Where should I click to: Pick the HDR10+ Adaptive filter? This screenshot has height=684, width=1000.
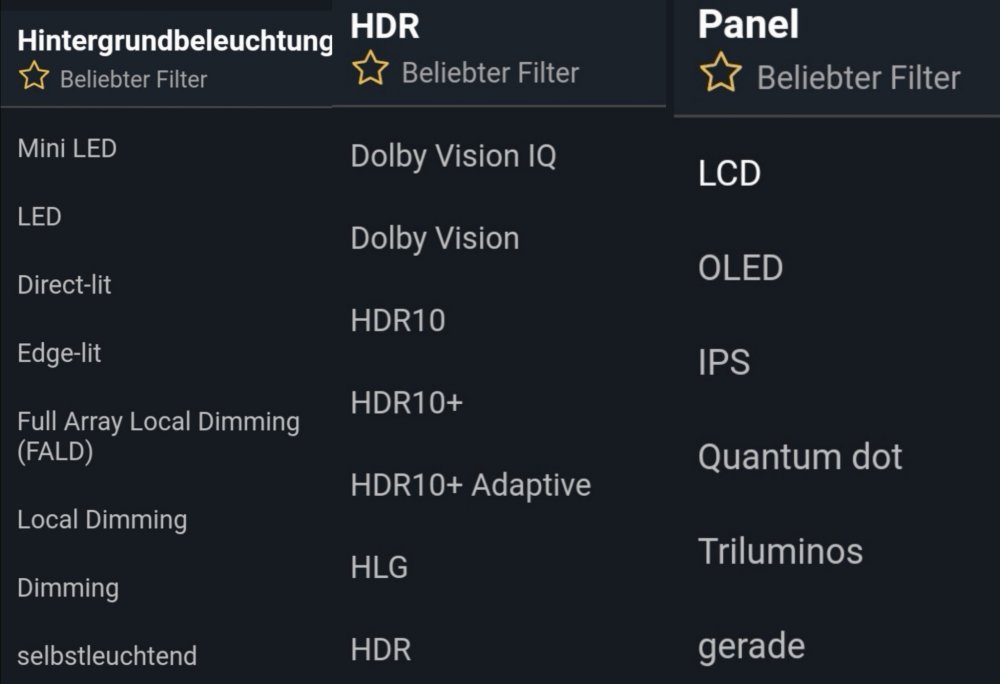(x=471, y=486)
